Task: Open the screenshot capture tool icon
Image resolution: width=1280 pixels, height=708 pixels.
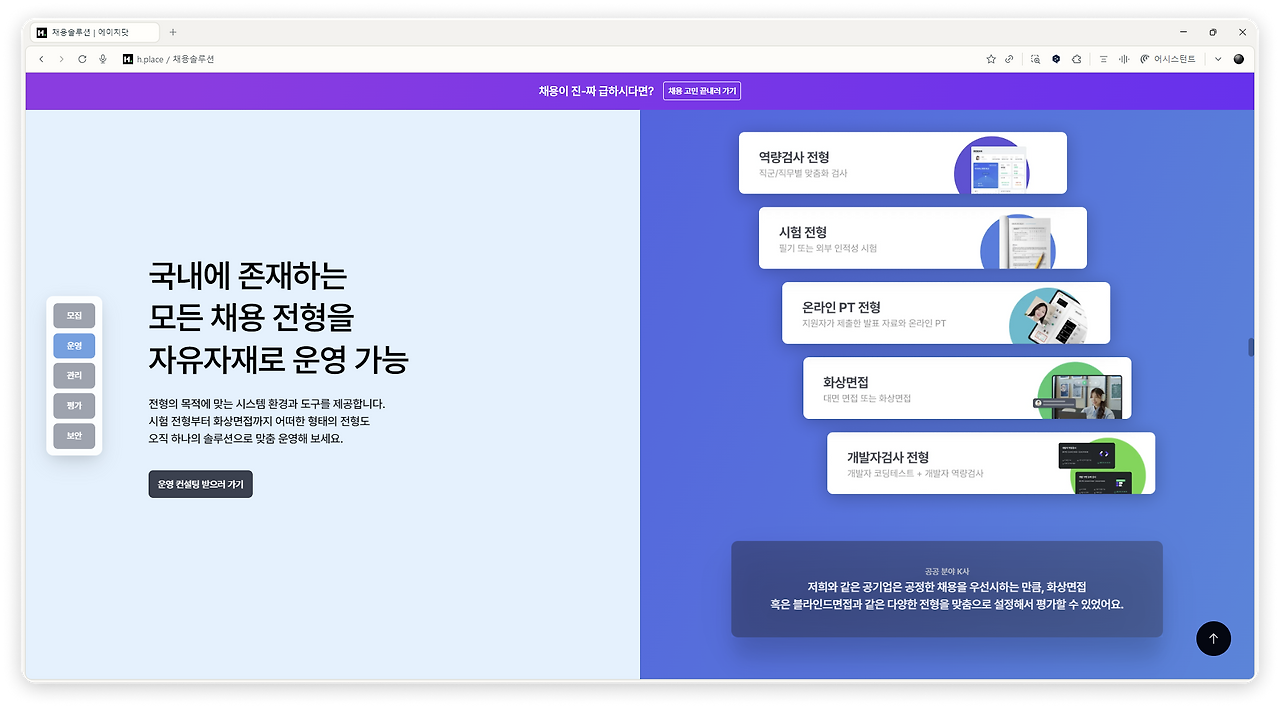Action: [1036, 58]
